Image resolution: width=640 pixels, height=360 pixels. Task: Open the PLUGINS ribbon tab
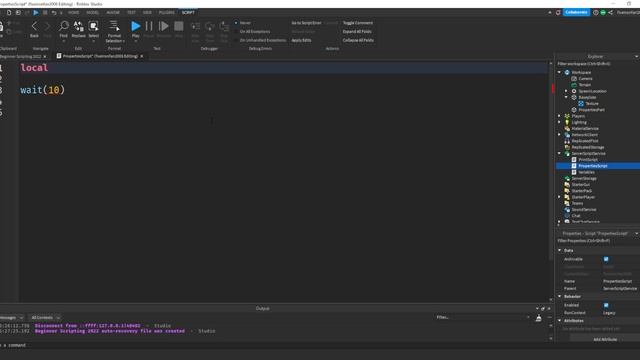[x=167, y=13]
